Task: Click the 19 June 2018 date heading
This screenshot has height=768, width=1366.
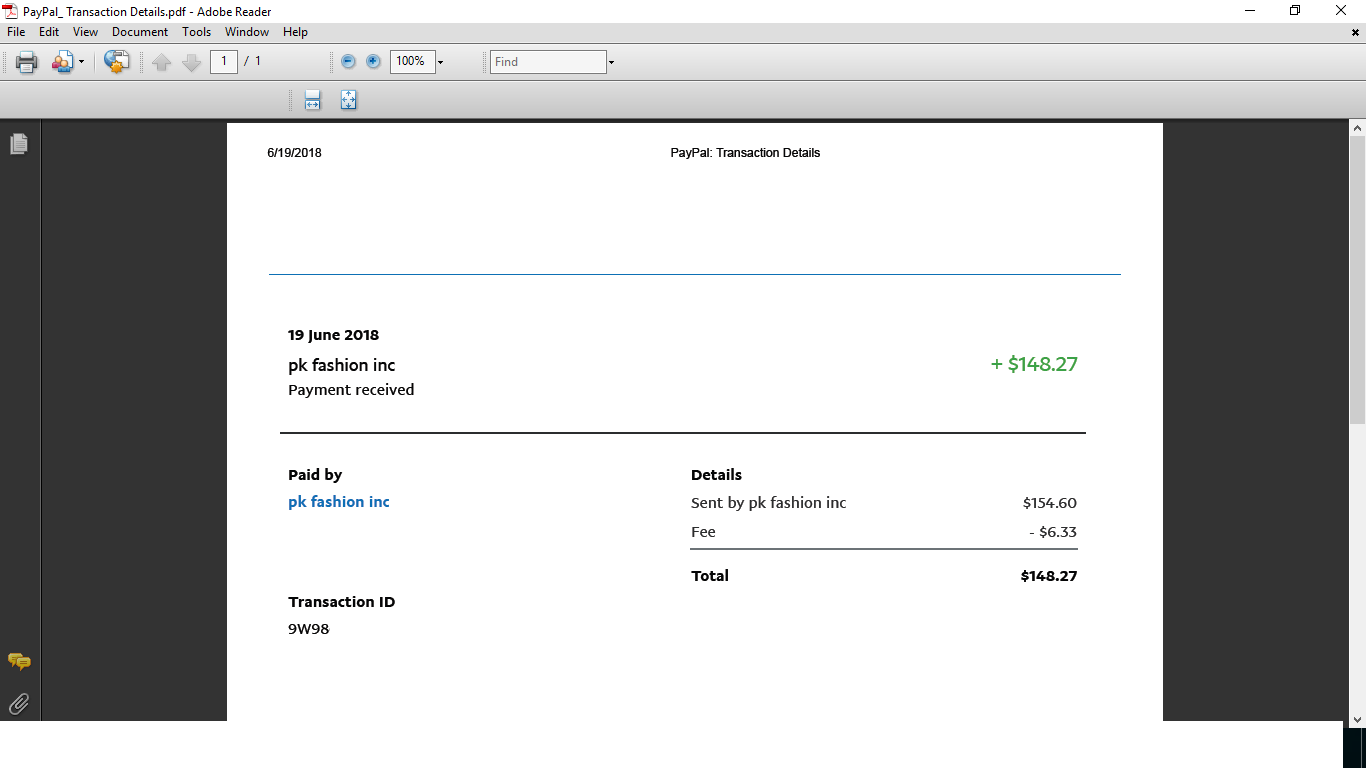Action: tap(334, 335)
